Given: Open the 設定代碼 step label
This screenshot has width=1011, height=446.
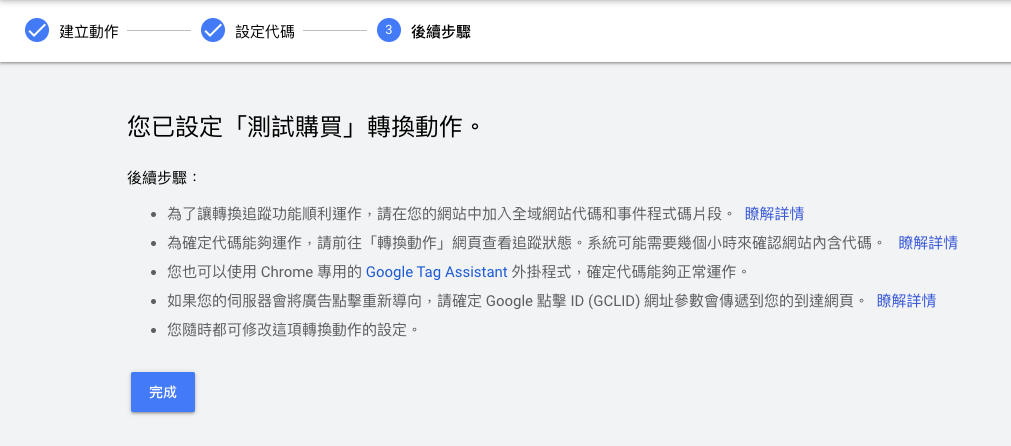Looking at the screenshot, I should 265,32.
